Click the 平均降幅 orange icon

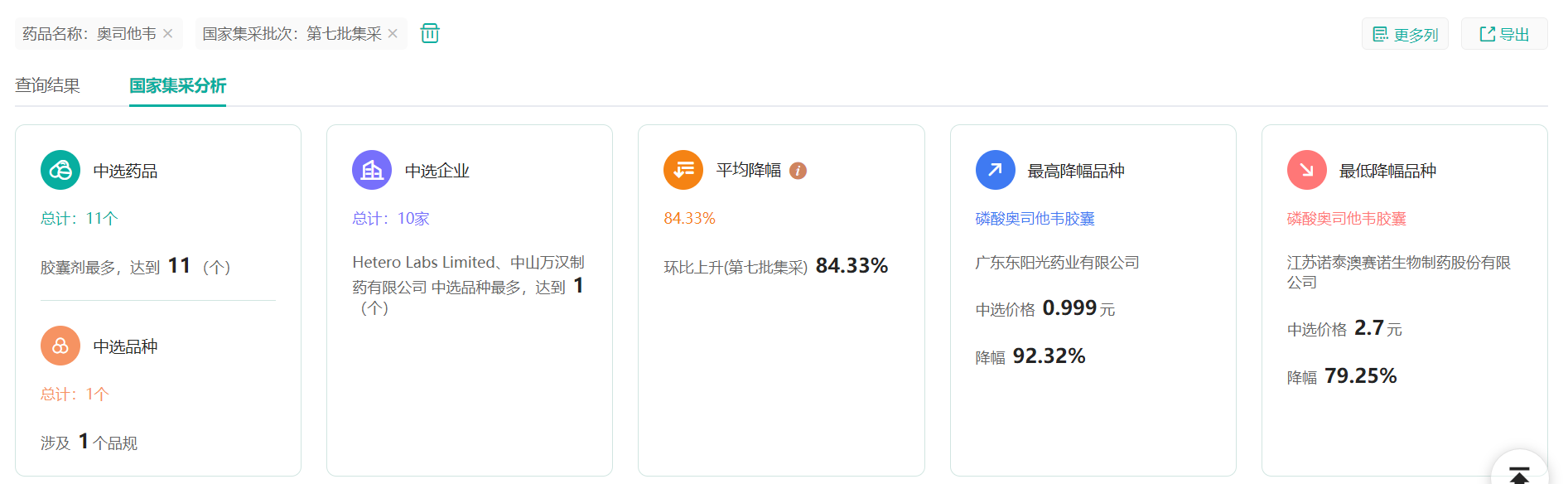pos(683,171)
